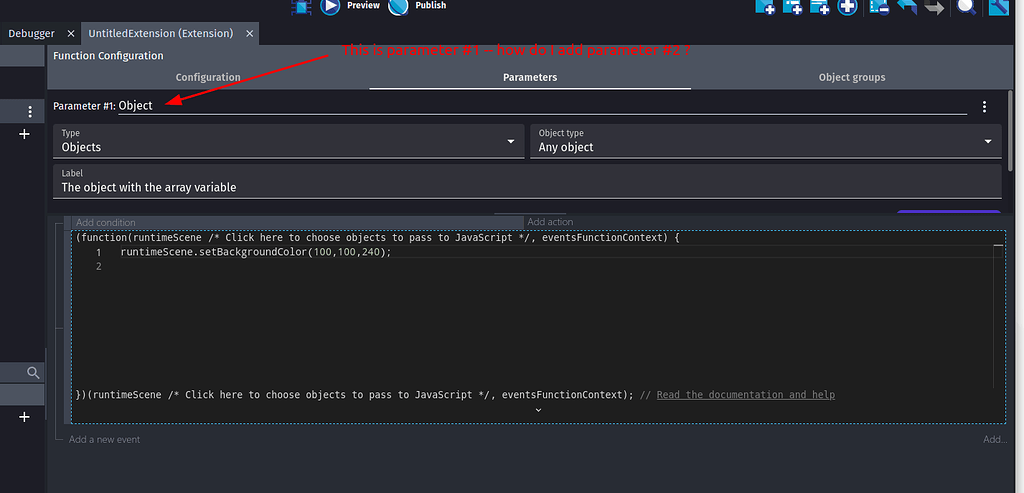1024x493 pixels.
Task: Click the upper plus icon in left panel
Action: point(24,134)
